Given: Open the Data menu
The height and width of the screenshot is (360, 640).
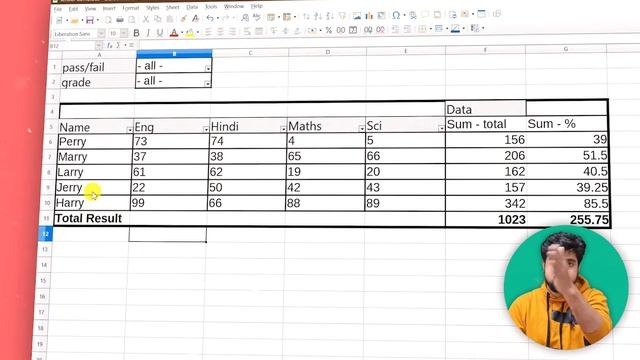Looking at the screenshot, I should (x=192, y=7).
